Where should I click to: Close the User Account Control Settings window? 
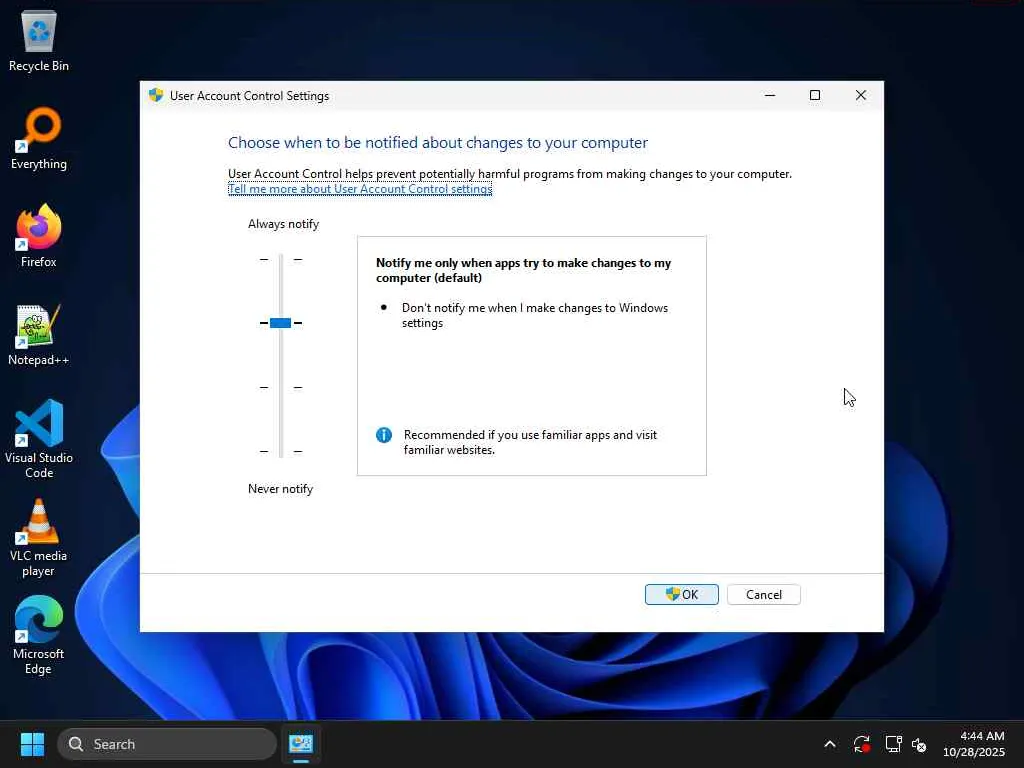click(861, 95)
